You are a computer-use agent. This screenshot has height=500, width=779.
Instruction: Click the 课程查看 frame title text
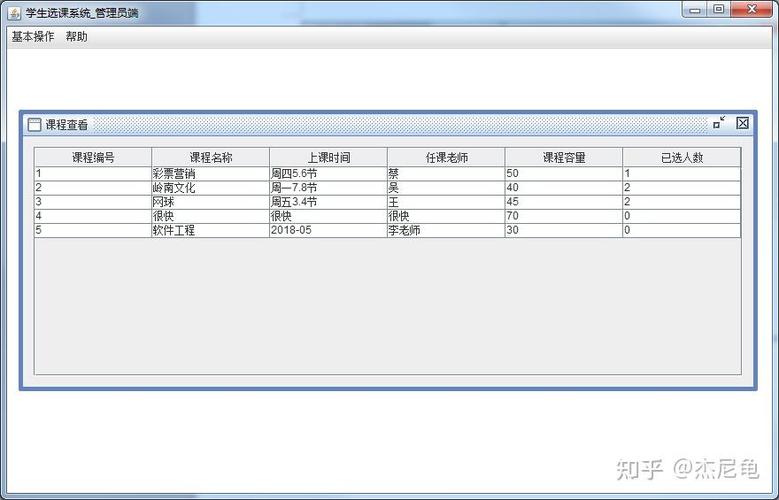[67, 125]
